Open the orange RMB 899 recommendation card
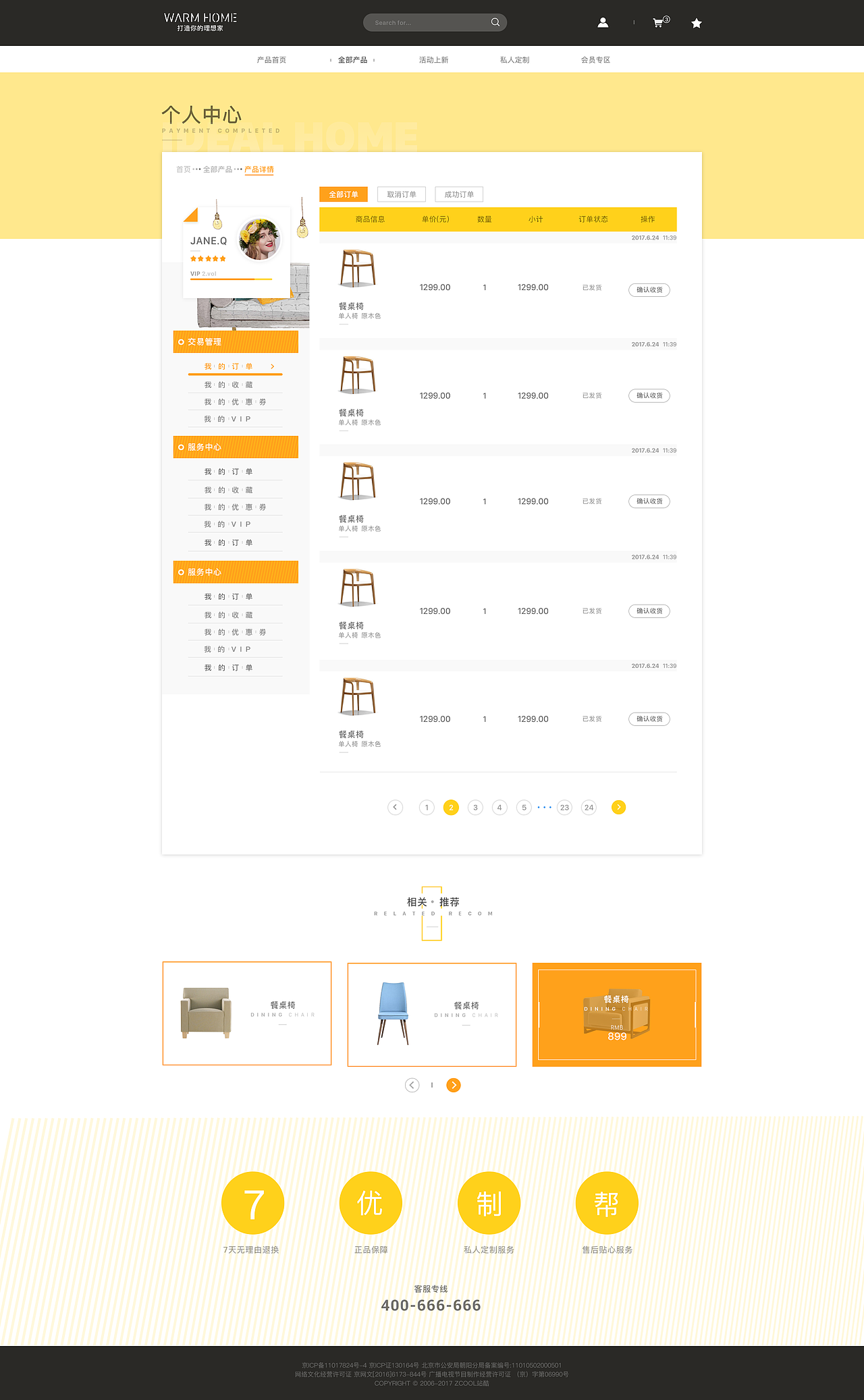Viewport: 864px width, 1400px height. click(617, 1014)
